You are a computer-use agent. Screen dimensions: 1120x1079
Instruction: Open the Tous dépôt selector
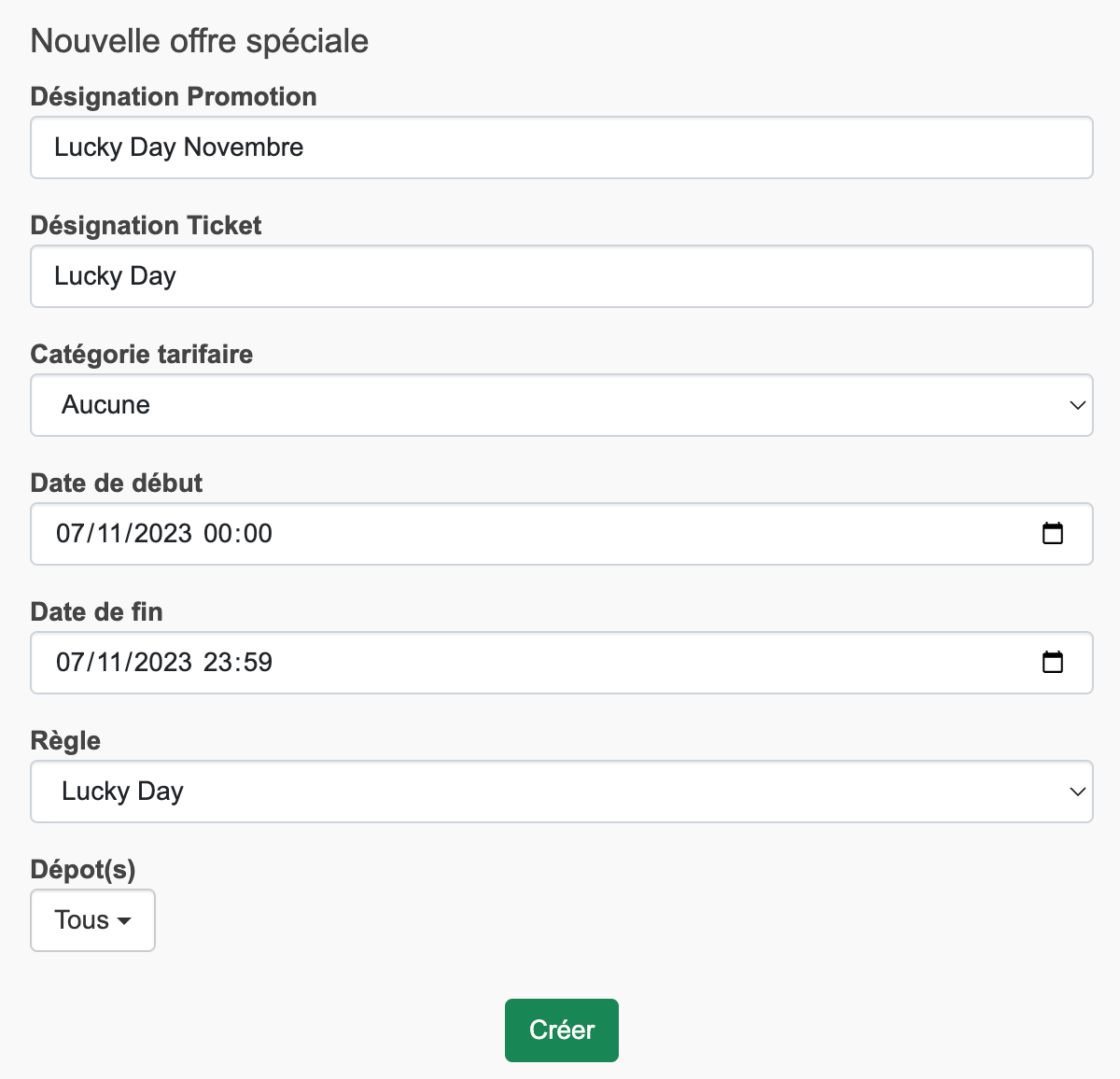(92, 920)
